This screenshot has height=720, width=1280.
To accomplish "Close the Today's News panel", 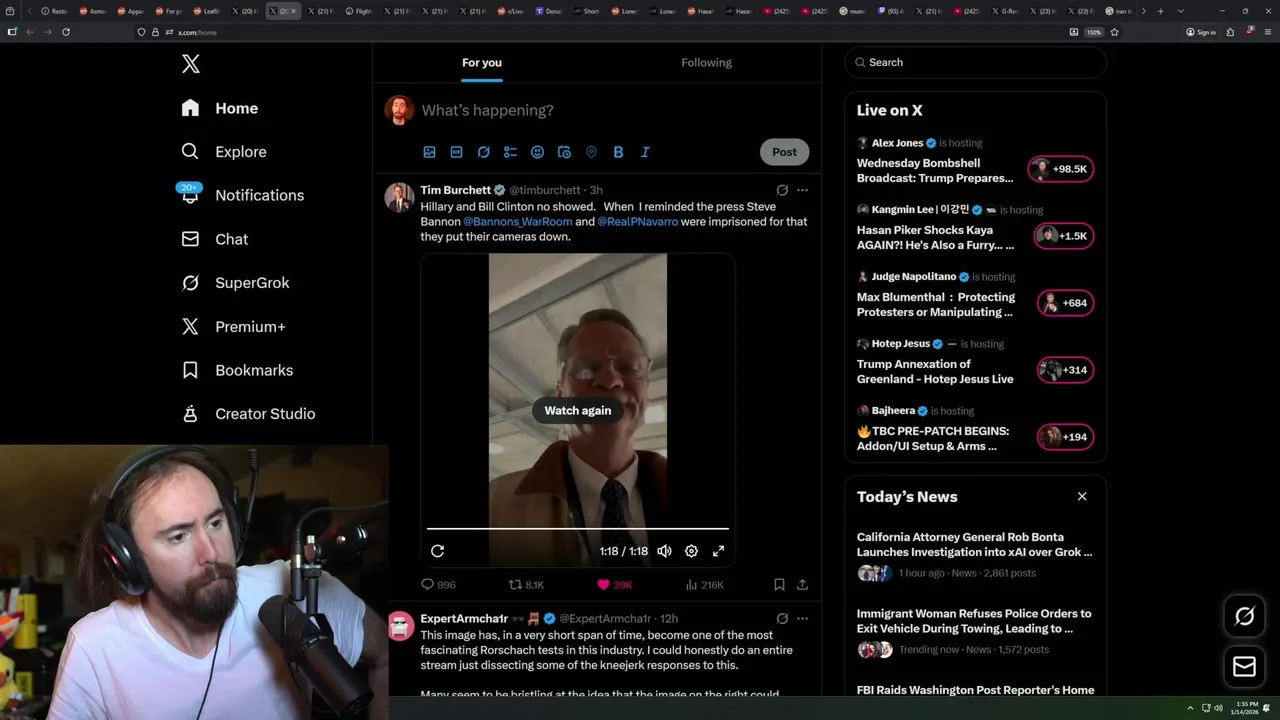I will click(1082, 496).
